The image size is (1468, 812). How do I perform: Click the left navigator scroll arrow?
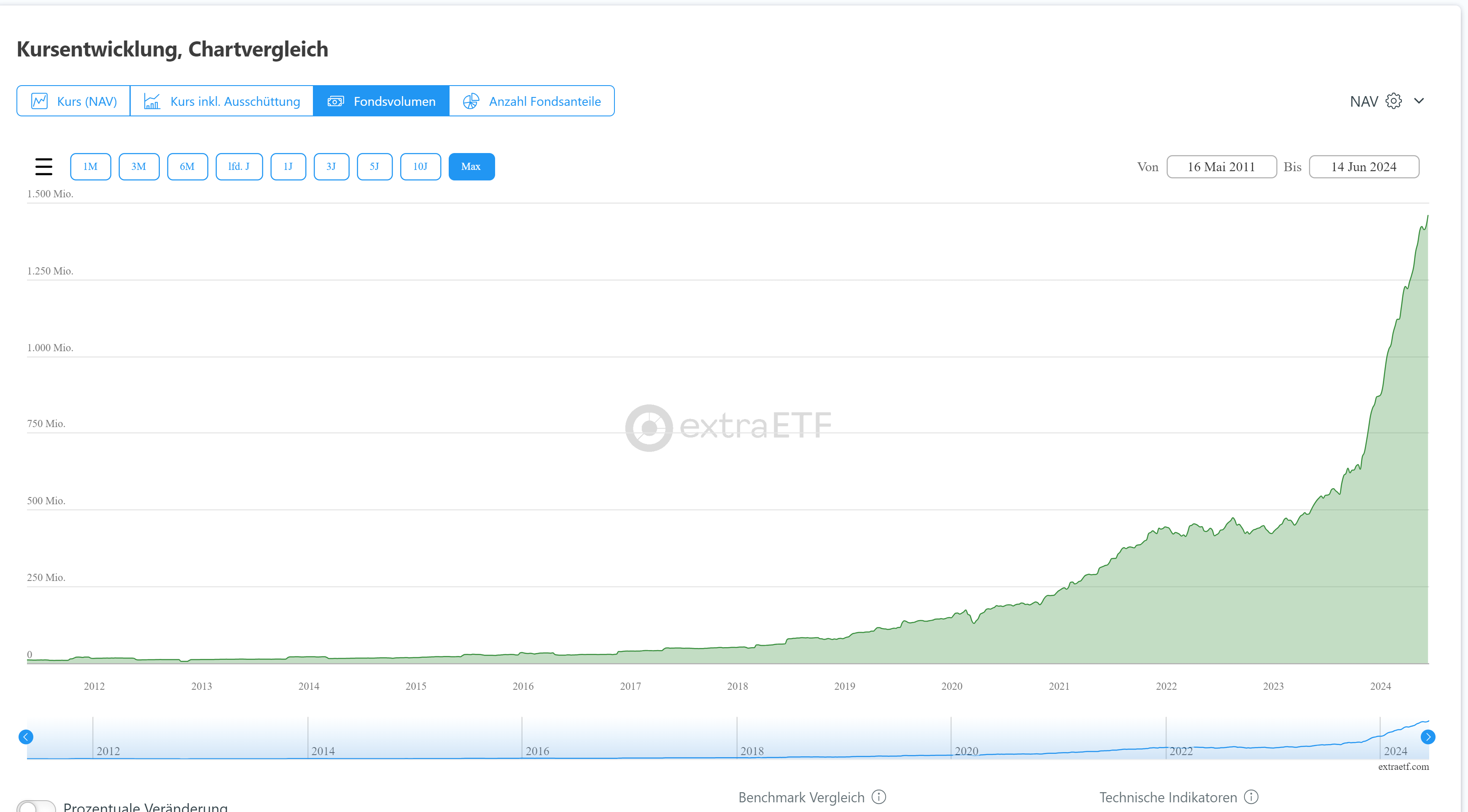tap(26, 737)
